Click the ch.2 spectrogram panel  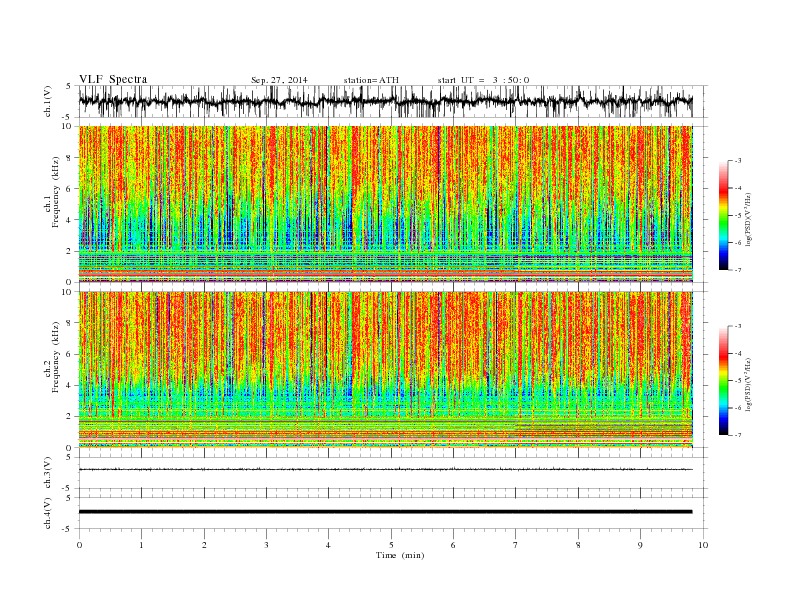385,369
